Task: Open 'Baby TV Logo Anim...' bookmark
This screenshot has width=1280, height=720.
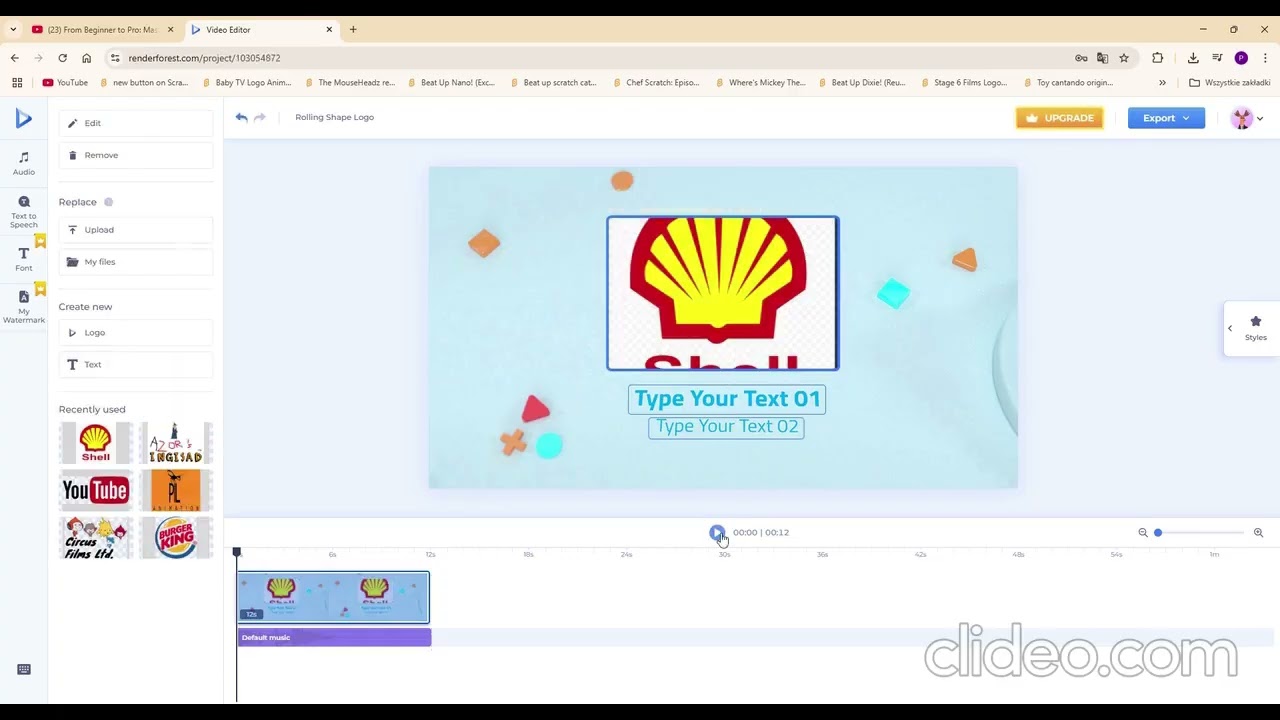Action: pos(245,83)
